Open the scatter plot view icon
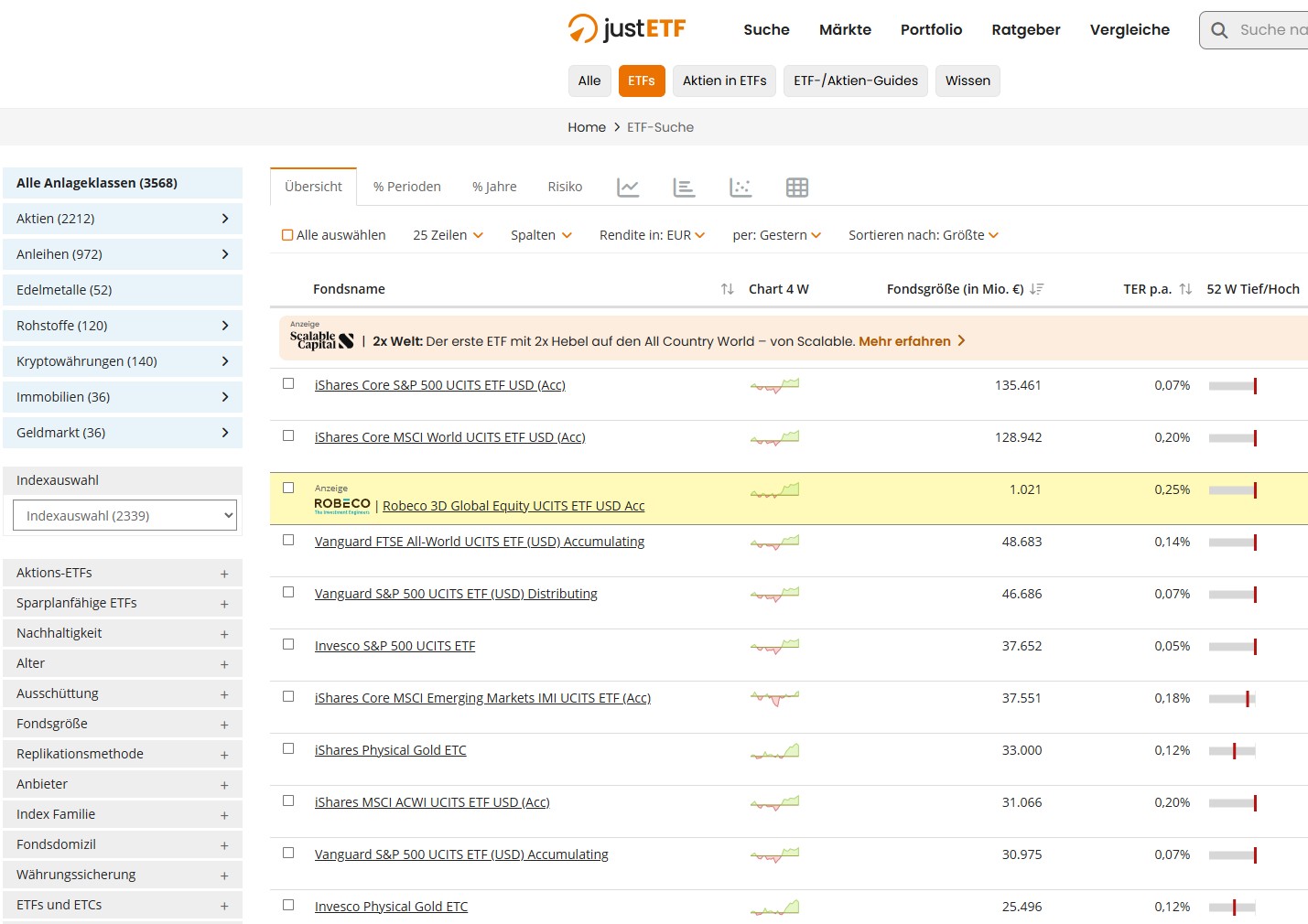Image resolution: width=1308 pixels, height=924 pixels. pyautogui.click(x=740, y=188)
